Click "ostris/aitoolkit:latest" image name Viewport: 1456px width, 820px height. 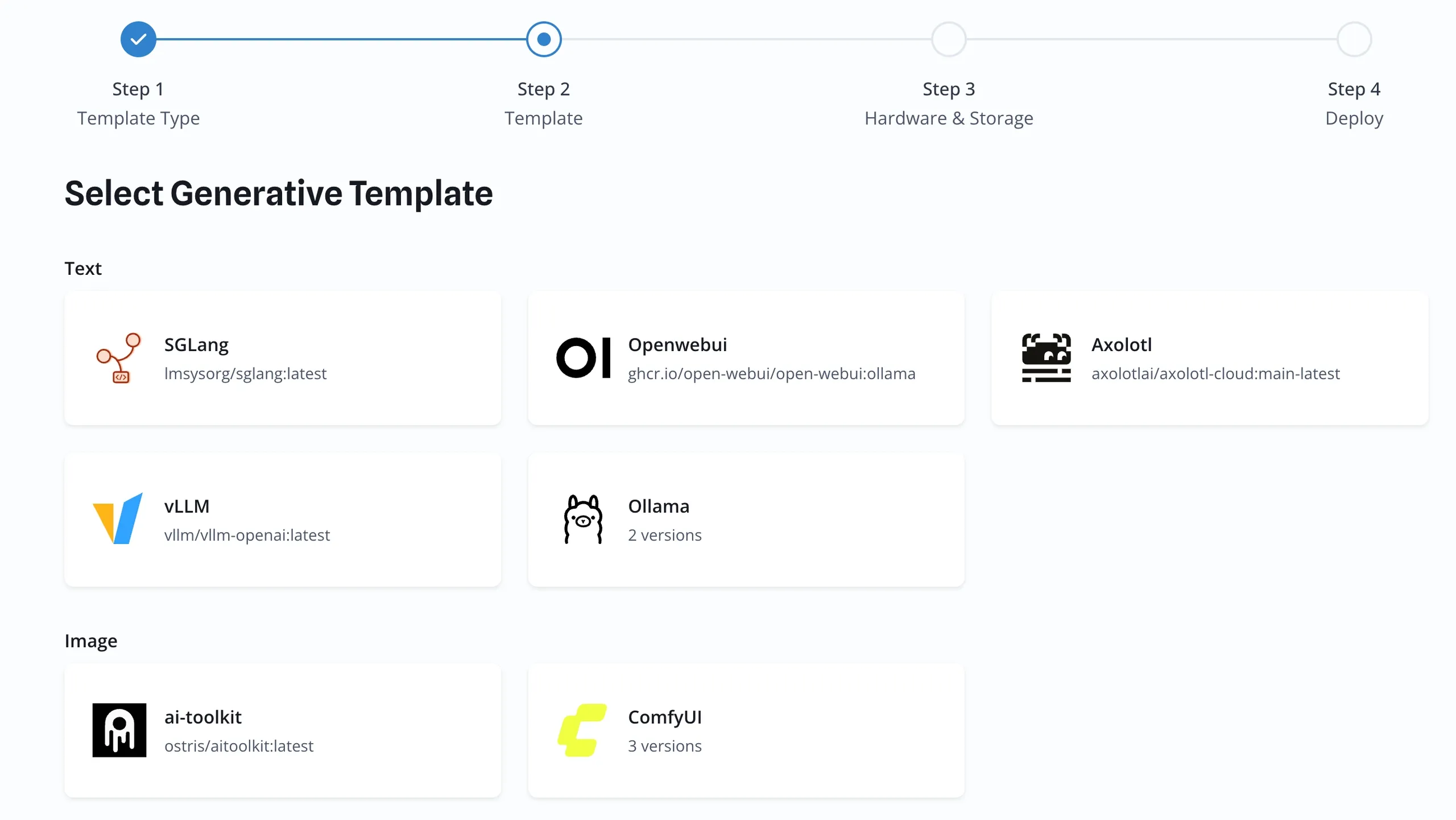pos(239,746)
